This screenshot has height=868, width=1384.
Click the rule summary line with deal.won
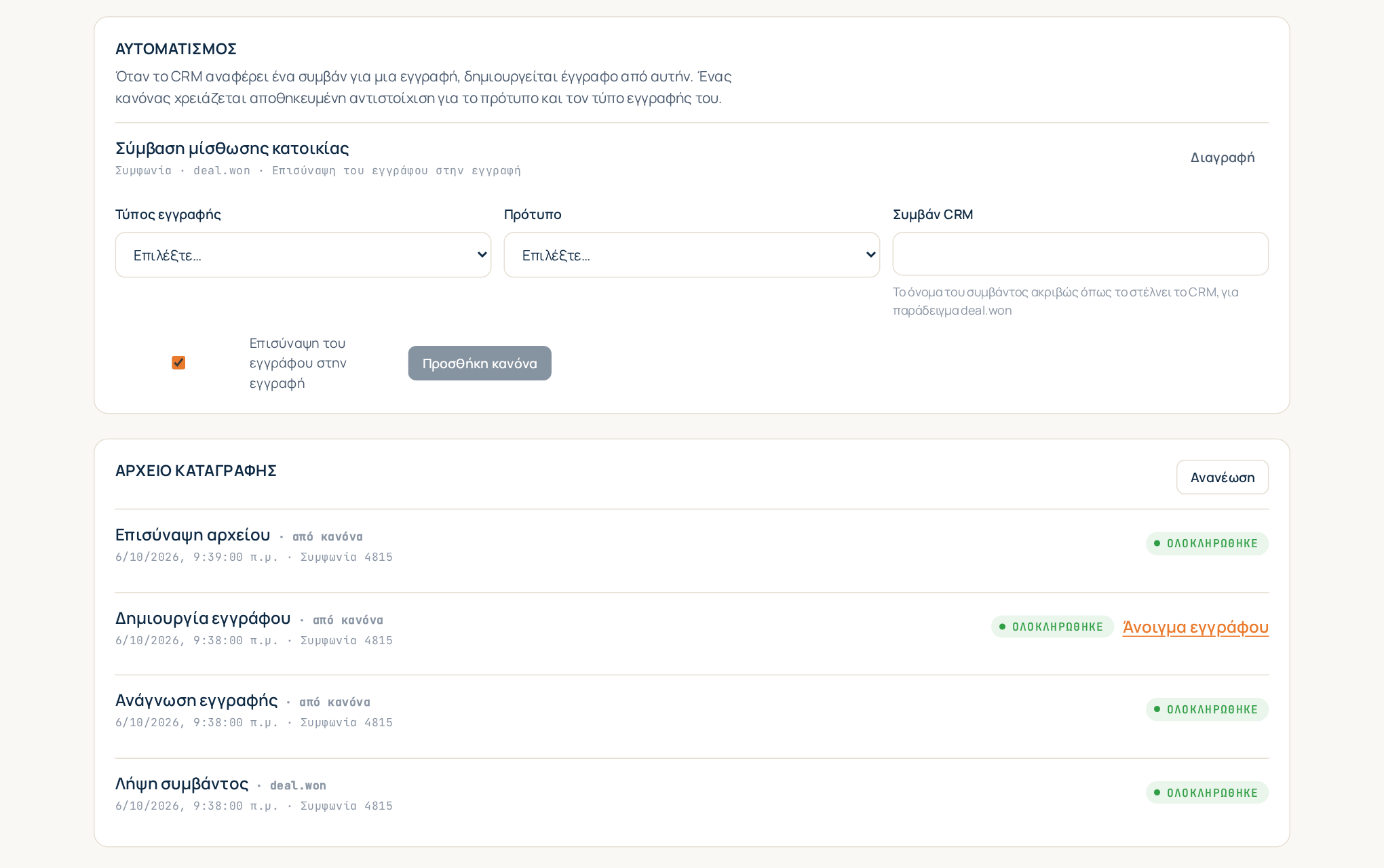pos(318,171)
